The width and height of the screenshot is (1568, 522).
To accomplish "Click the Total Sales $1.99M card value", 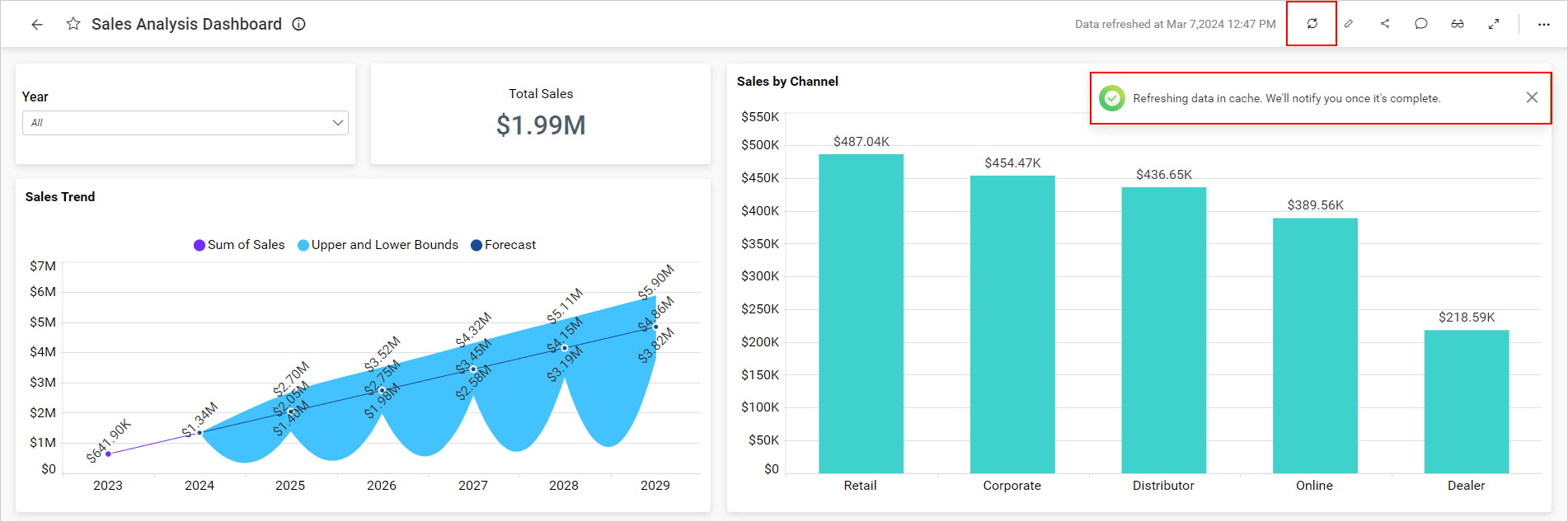I will click(x=541, y=125).
